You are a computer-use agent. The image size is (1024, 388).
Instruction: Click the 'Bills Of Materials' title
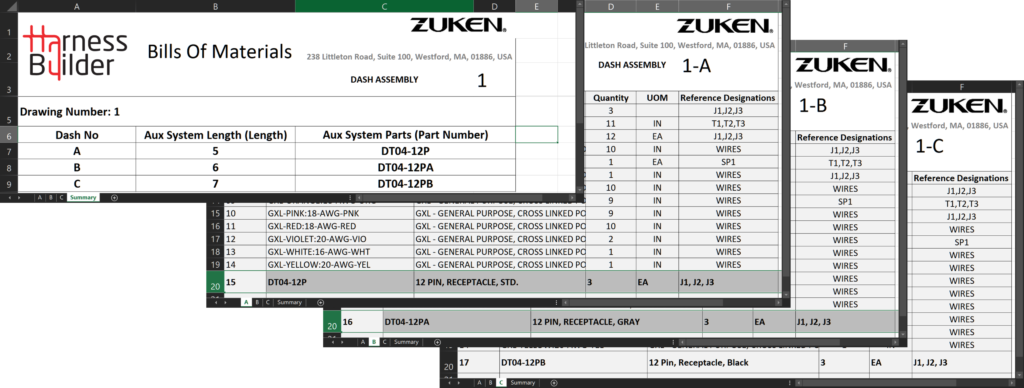[219, 52]
